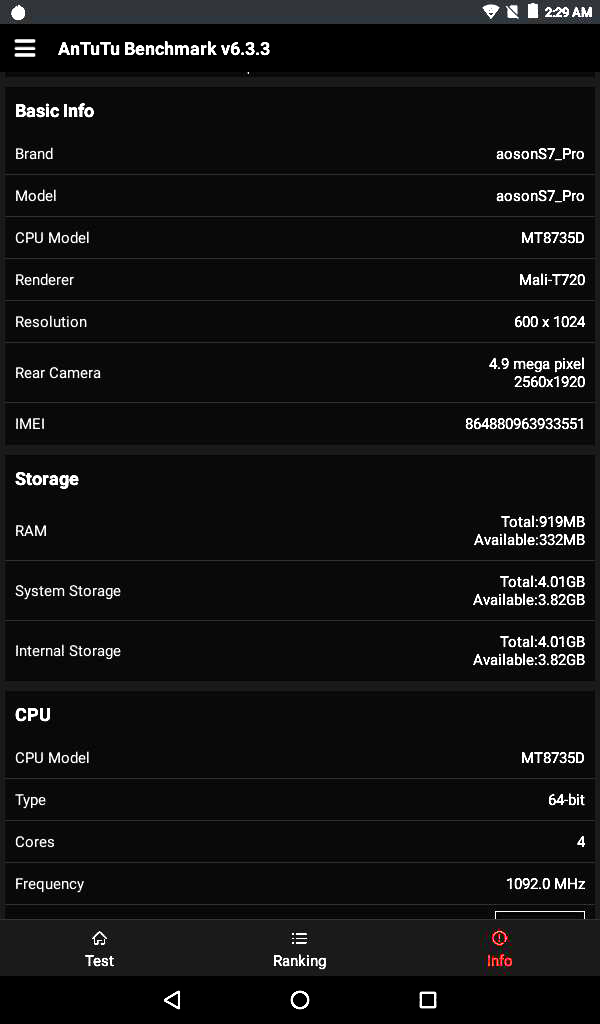This screenshot has width=600, height=1024.
Task: Tap the Renderer Mali-T720 row
Action: pos(299,280)
